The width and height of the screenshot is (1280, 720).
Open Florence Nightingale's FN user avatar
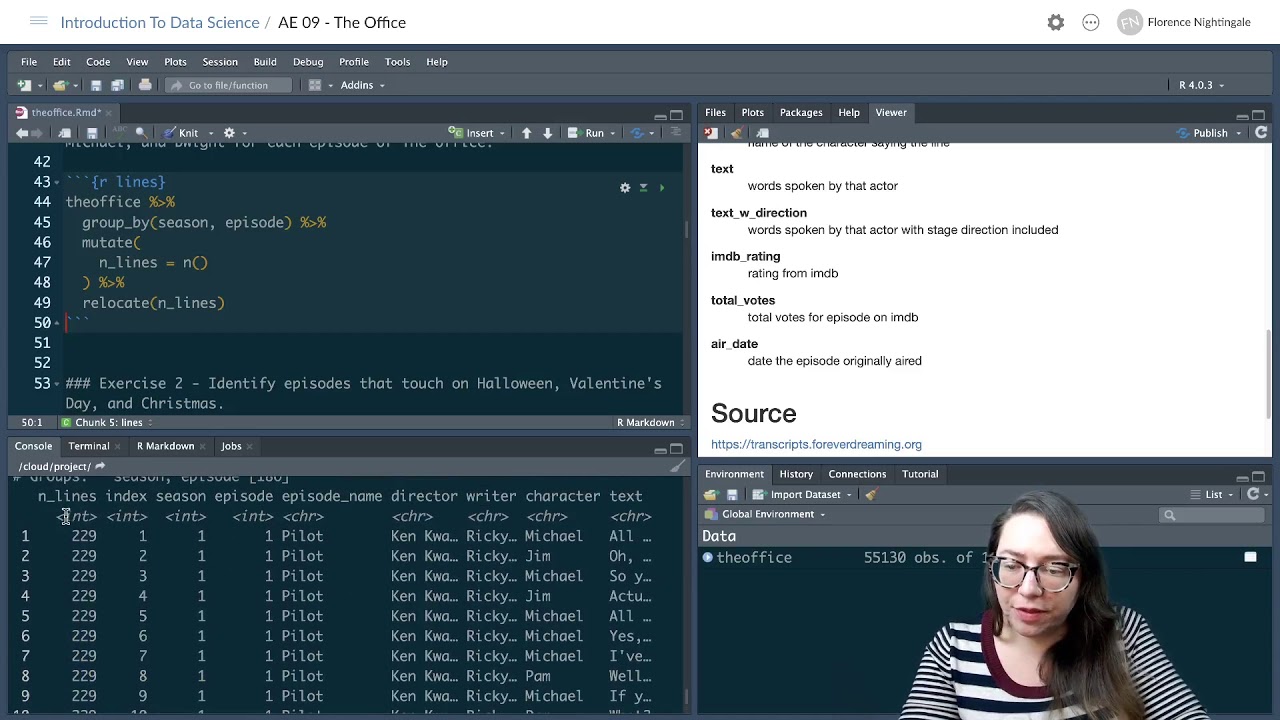pyautogui.click(x=1130, y=22)
